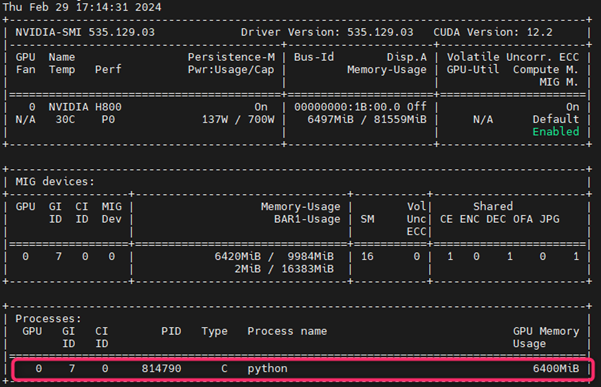Select power usage 137W / 700W
This screenshot has width=601, height=387.
tap(238, 120)
